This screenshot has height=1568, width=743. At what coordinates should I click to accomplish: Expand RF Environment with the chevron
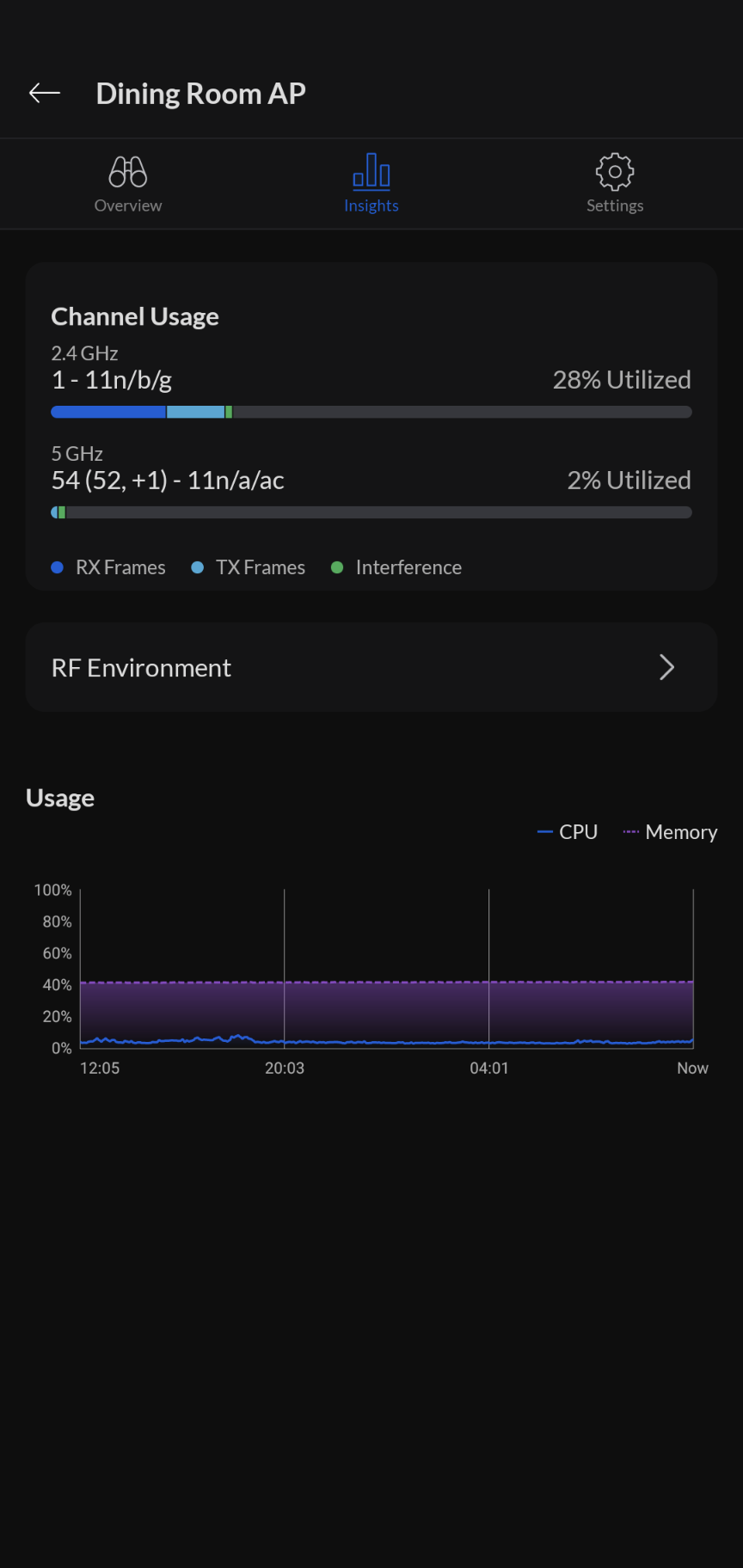coord(666,667)
